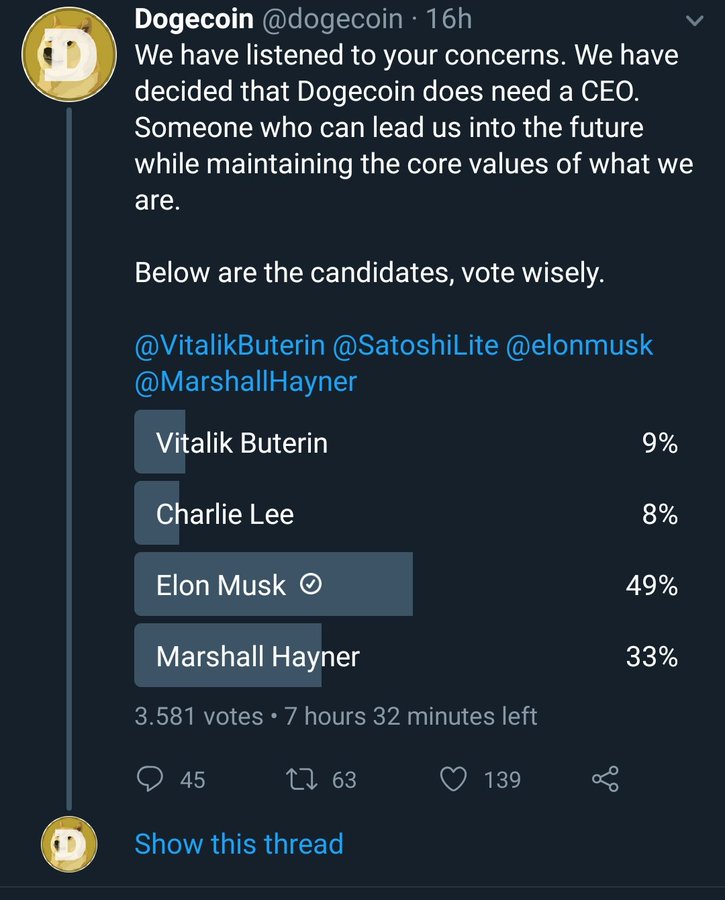The height and width of the screenshot is (900, 725).
Task: Visit the @elonmusk mention link
Action: pyautogui.click(x=580, y=346)
